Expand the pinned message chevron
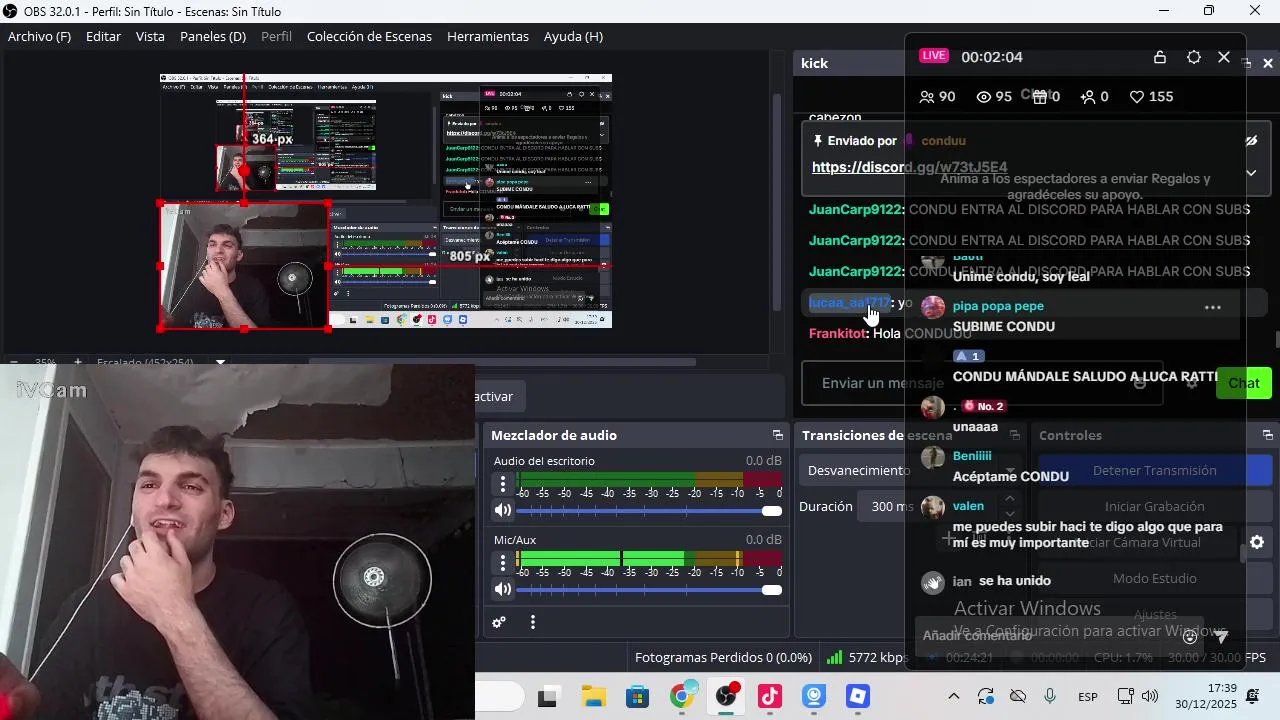This screenshot has height=720, width=1280. pyautogui.click(x=1250, y=173)
